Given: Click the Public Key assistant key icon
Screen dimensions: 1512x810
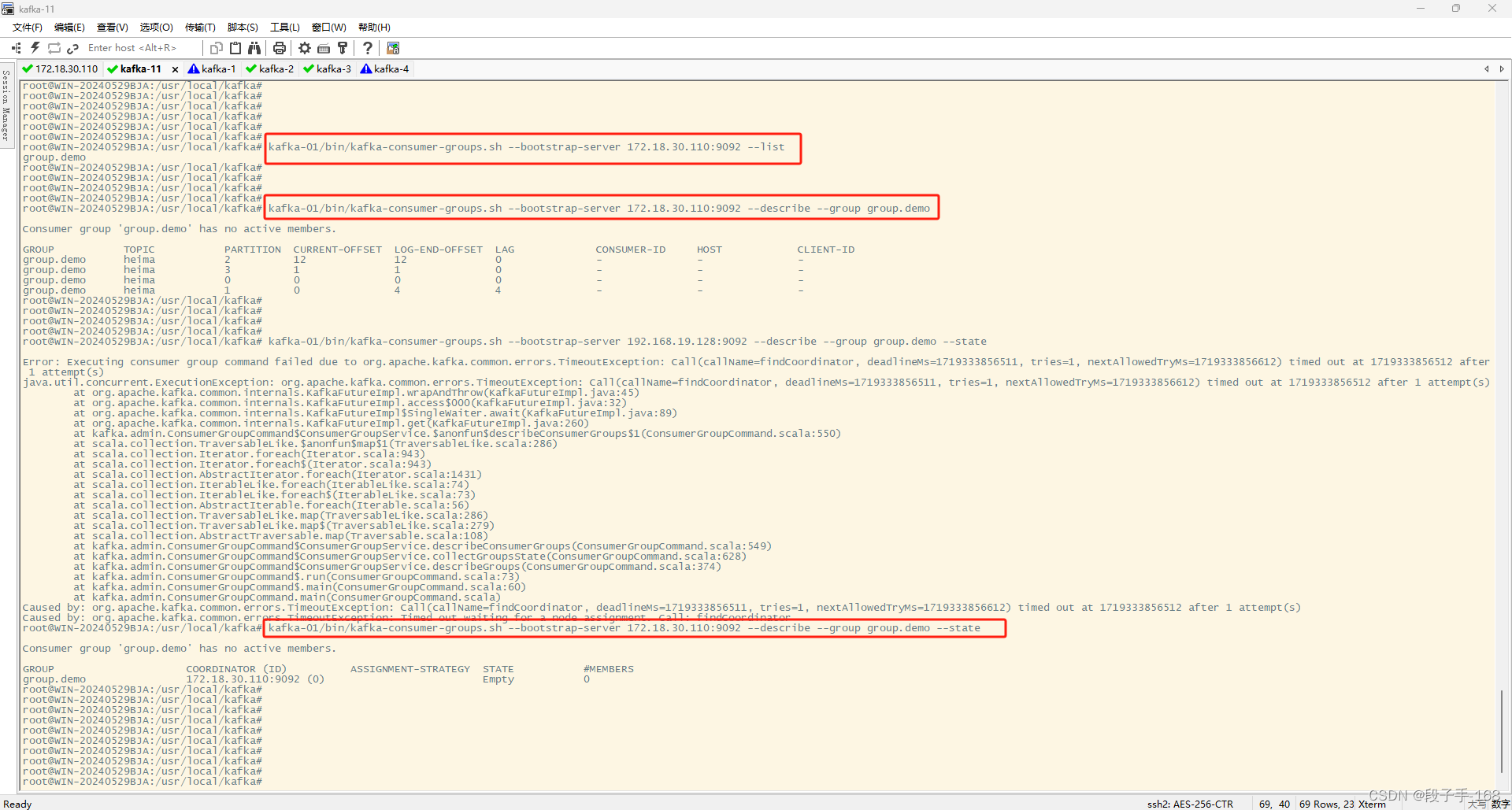Looking at the screenshot, I should pos(343,48).
